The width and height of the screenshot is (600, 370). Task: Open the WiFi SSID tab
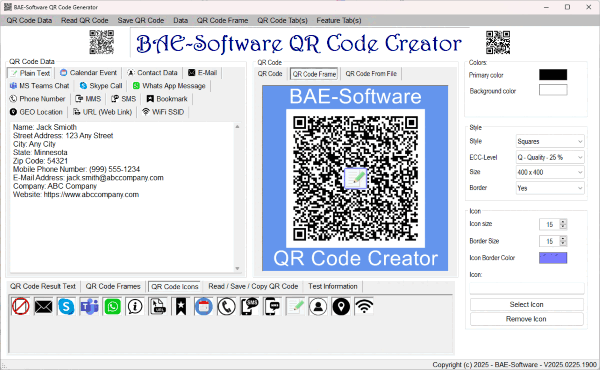[163, 112]
